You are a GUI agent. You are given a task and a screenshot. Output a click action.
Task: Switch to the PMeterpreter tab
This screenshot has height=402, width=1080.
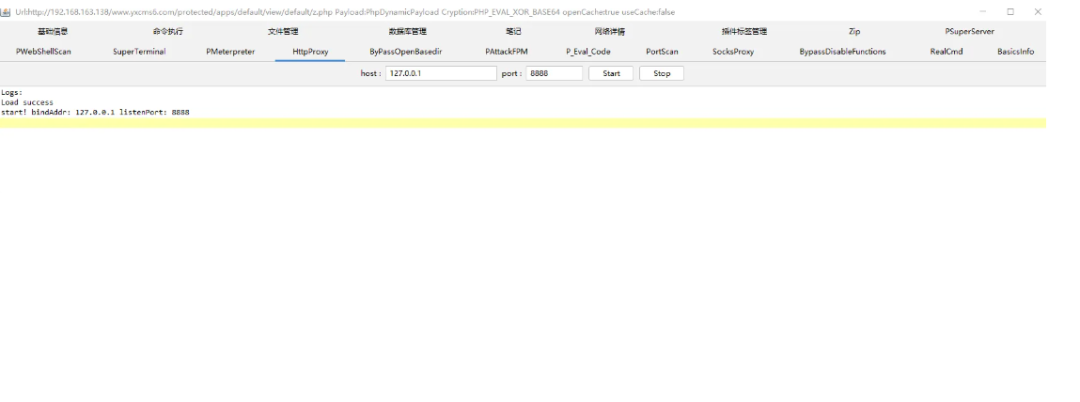click(230, 52)
